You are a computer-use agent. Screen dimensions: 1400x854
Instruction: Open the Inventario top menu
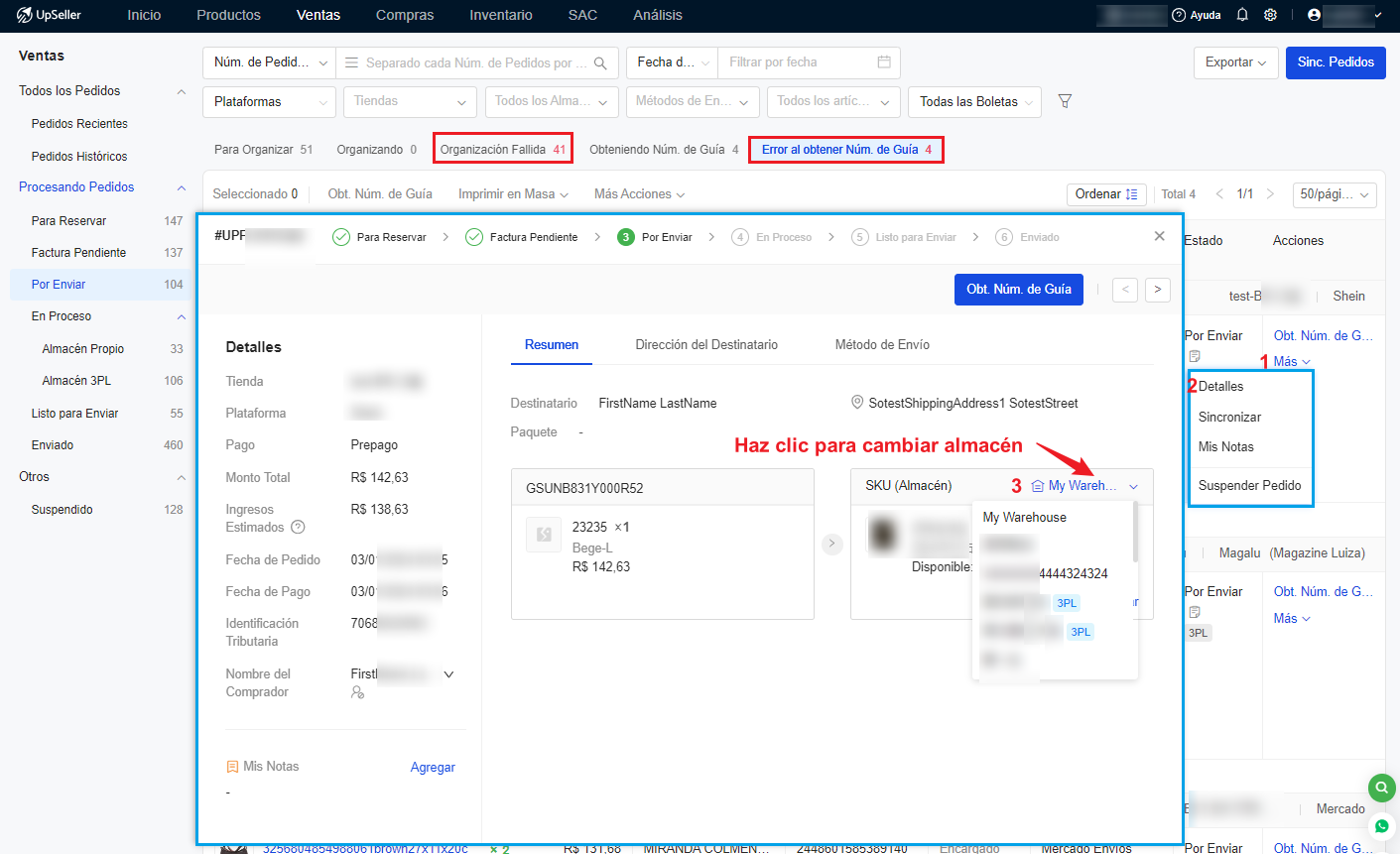(x=501, y=15)
